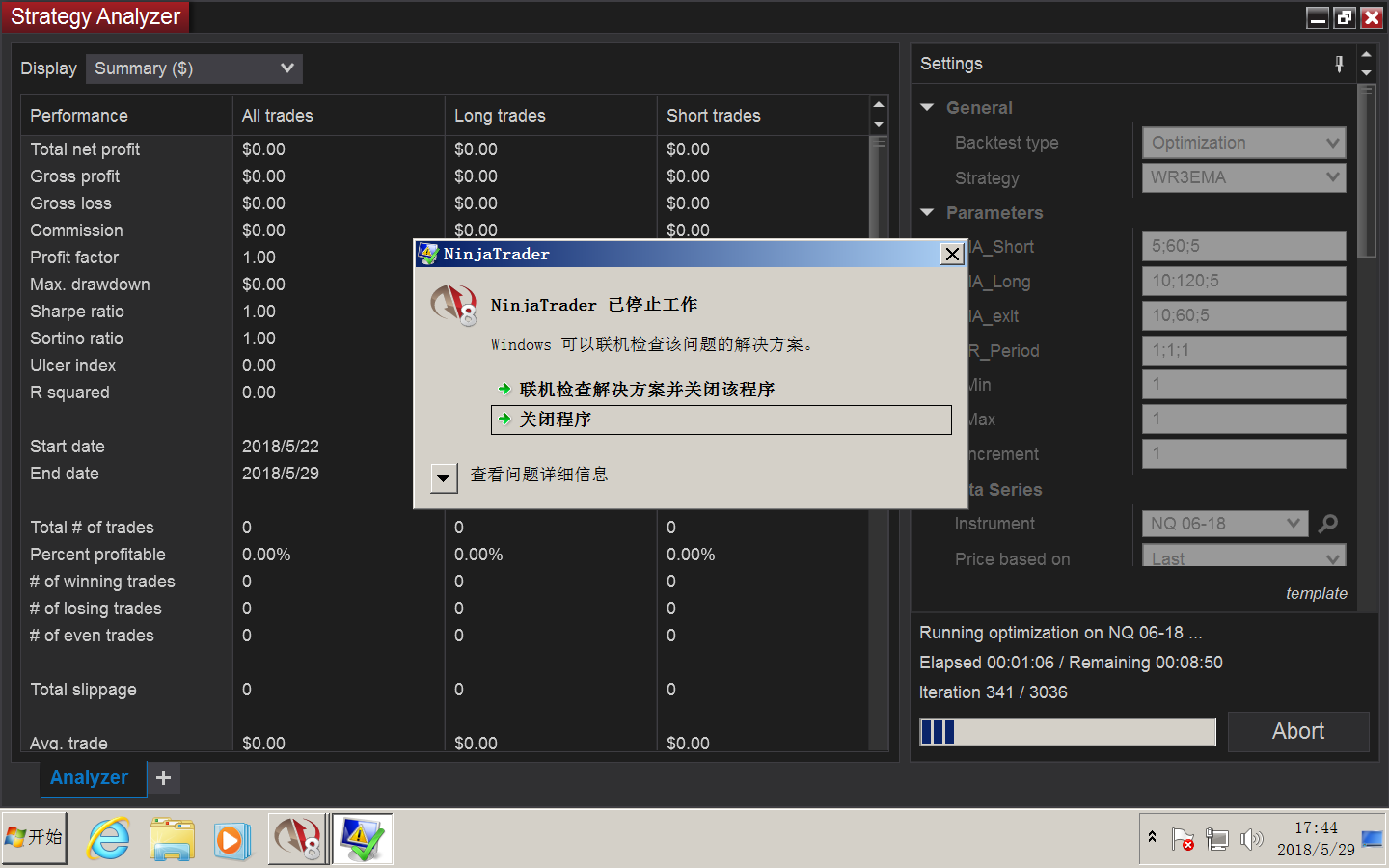Screen dimensions: 1389x868
Task: Show the desktop from the taskbar corner
Action: pyautogui.click(x=1372, y=839)
